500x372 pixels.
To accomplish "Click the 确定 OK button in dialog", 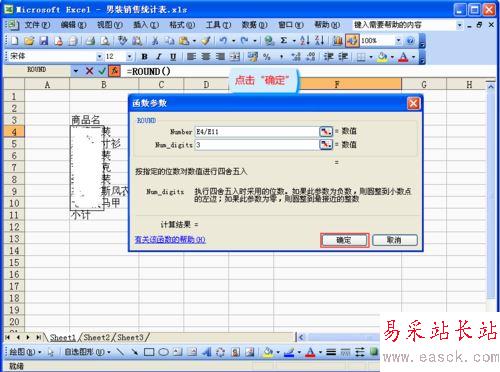I will 345,240.
